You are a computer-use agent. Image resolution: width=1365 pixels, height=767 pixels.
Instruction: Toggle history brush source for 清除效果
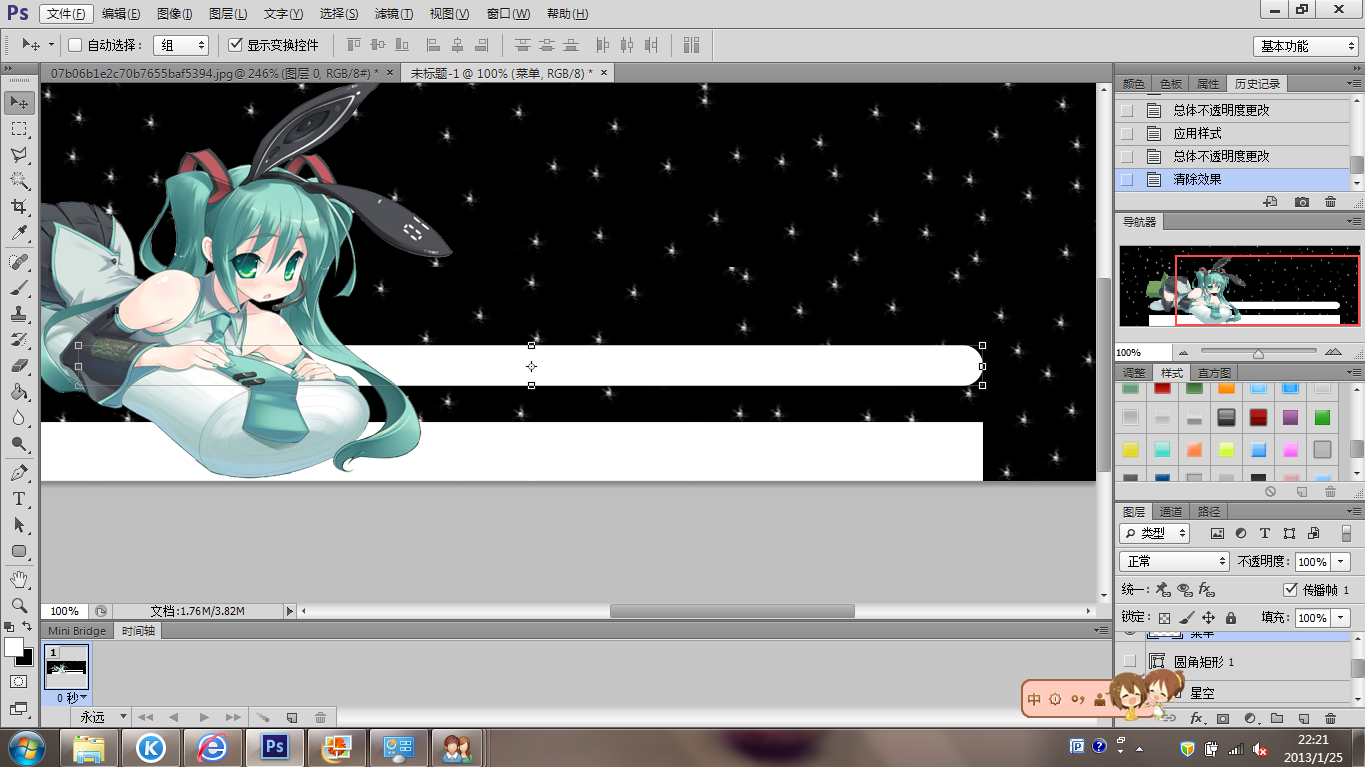[x=1127, y=180]
